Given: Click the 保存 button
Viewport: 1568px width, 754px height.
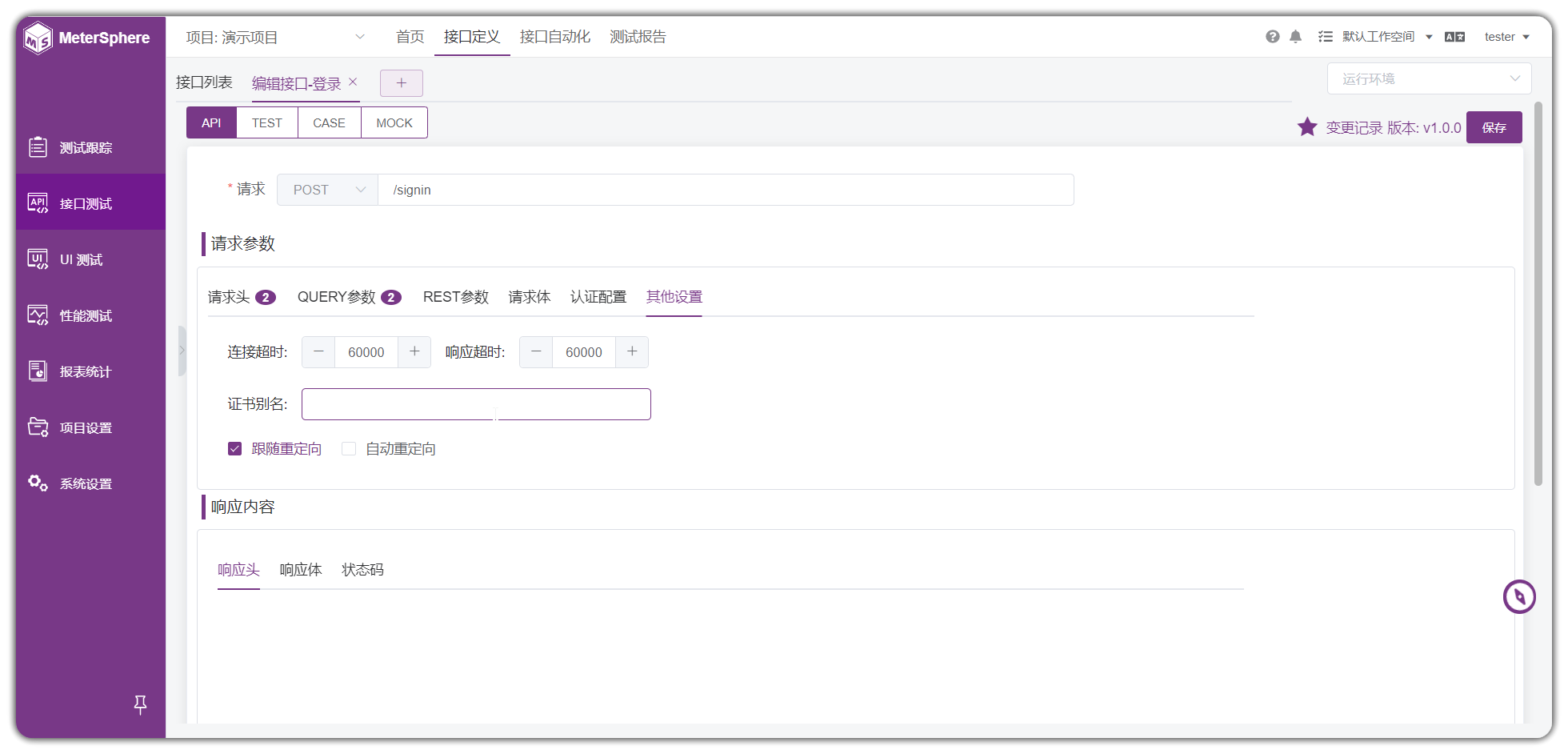Looking at the screenshot, I should 1494,127.
